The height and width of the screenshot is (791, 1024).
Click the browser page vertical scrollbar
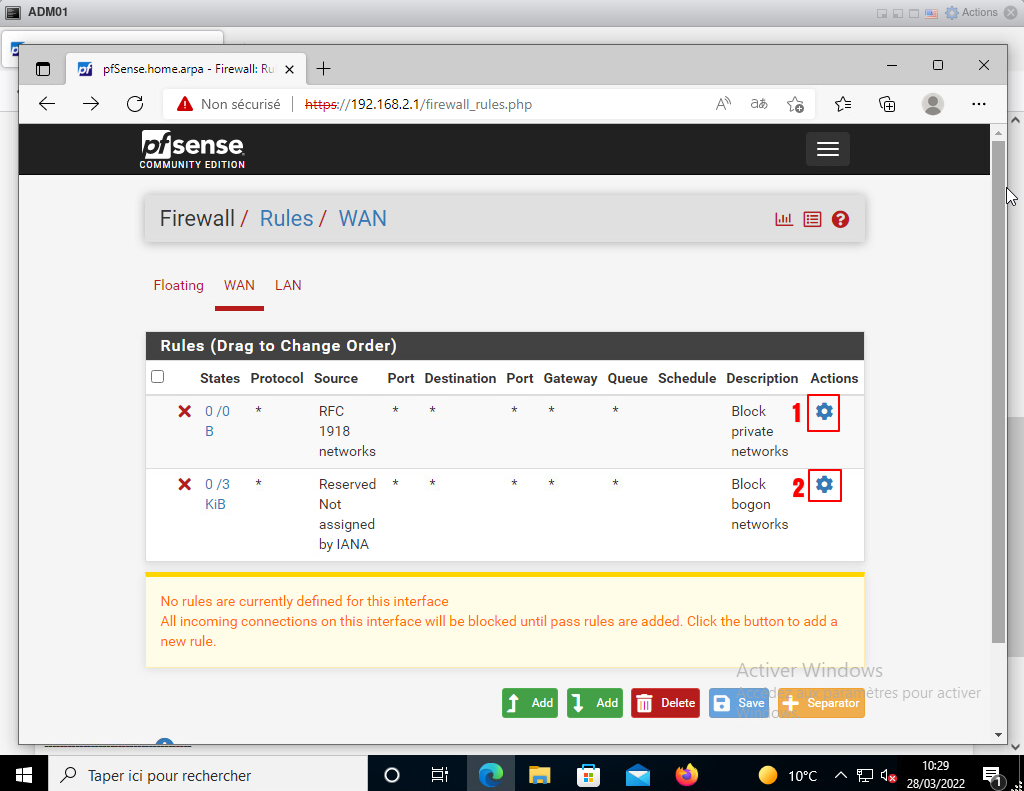(998, 390)
